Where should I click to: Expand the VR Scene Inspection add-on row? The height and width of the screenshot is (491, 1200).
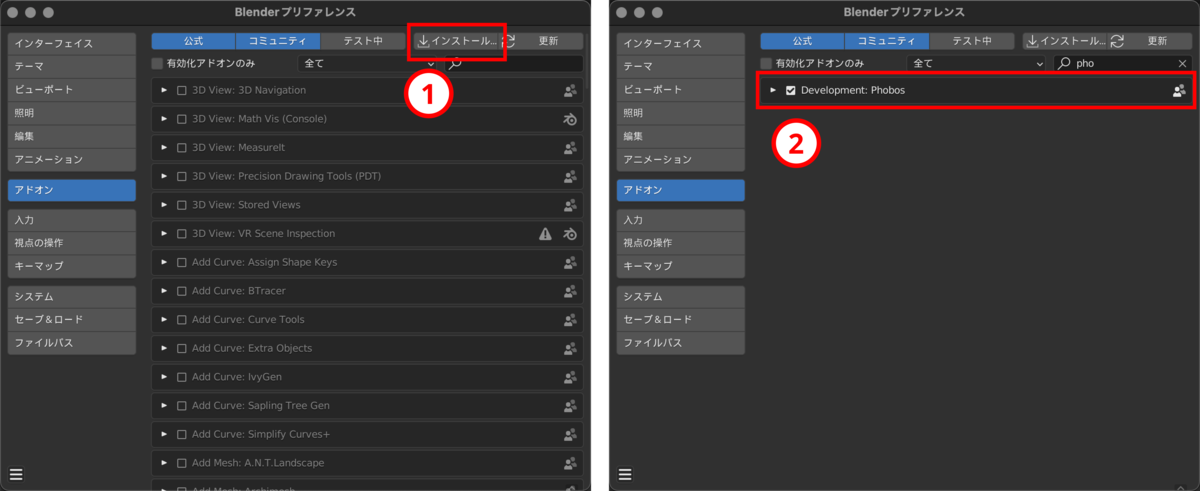tap(164, 233)
